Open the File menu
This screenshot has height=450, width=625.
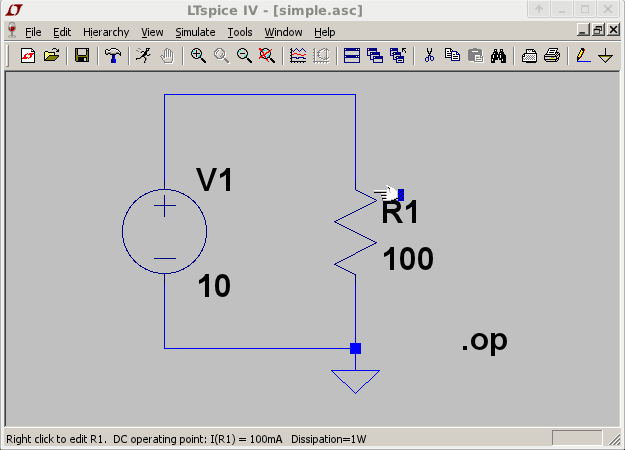pyautogui.click(x=33, y=32)
